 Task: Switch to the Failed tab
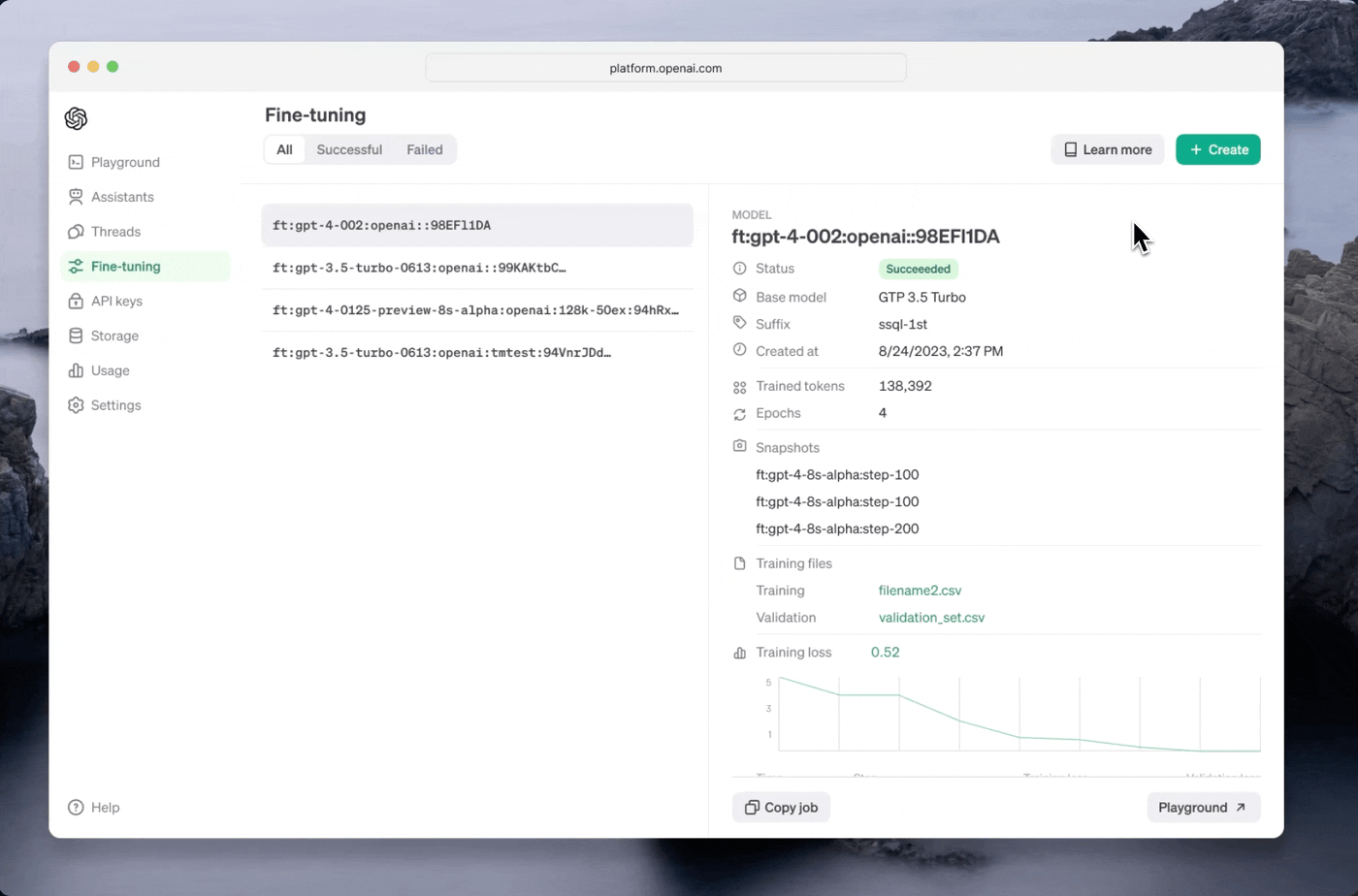click(424, 149)
